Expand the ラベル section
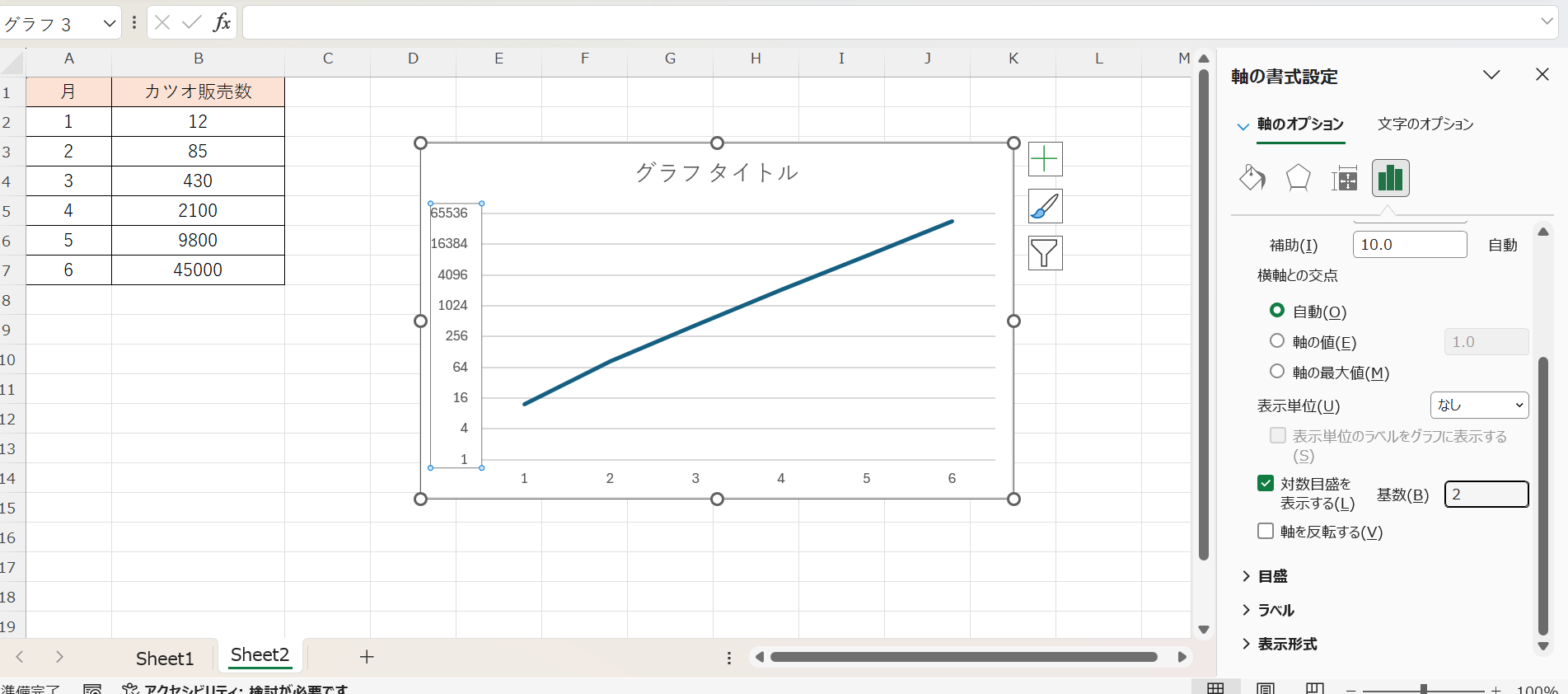Image resolution: width=1568 pixels, height=694 pixels. tap(1275, 610)
